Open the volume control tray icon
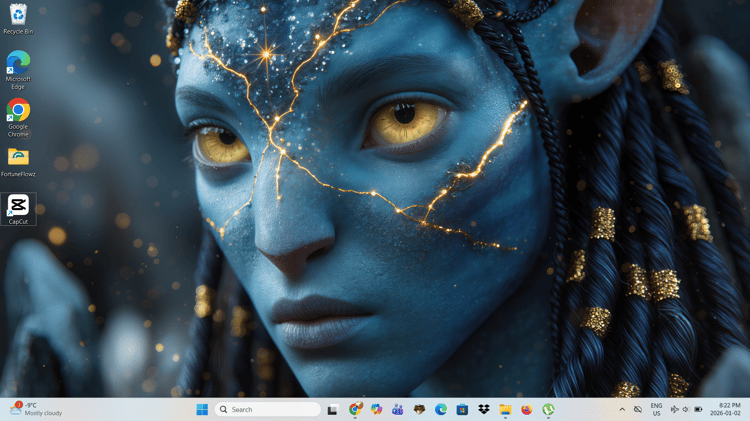This screenshot has width=750, height=421. click(686, 410)
